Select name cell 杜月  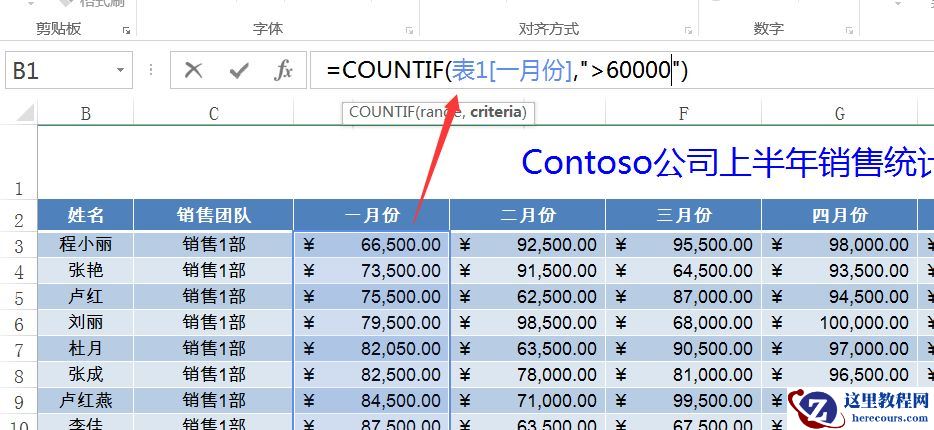86,348
